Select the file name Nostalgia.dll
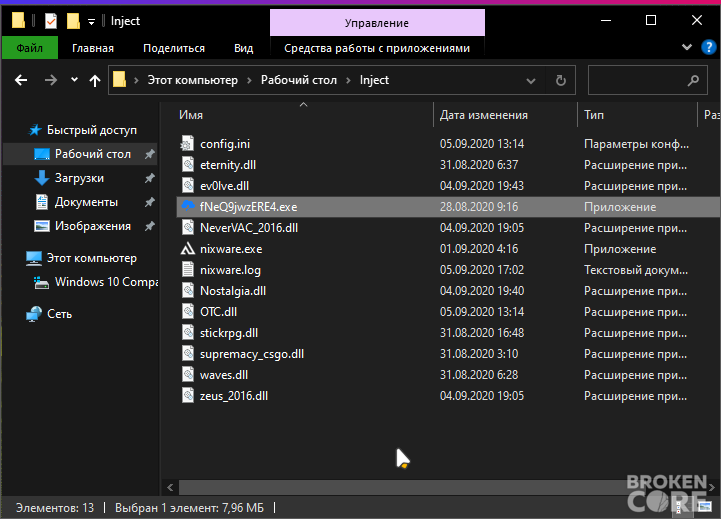 pos(233,291)
